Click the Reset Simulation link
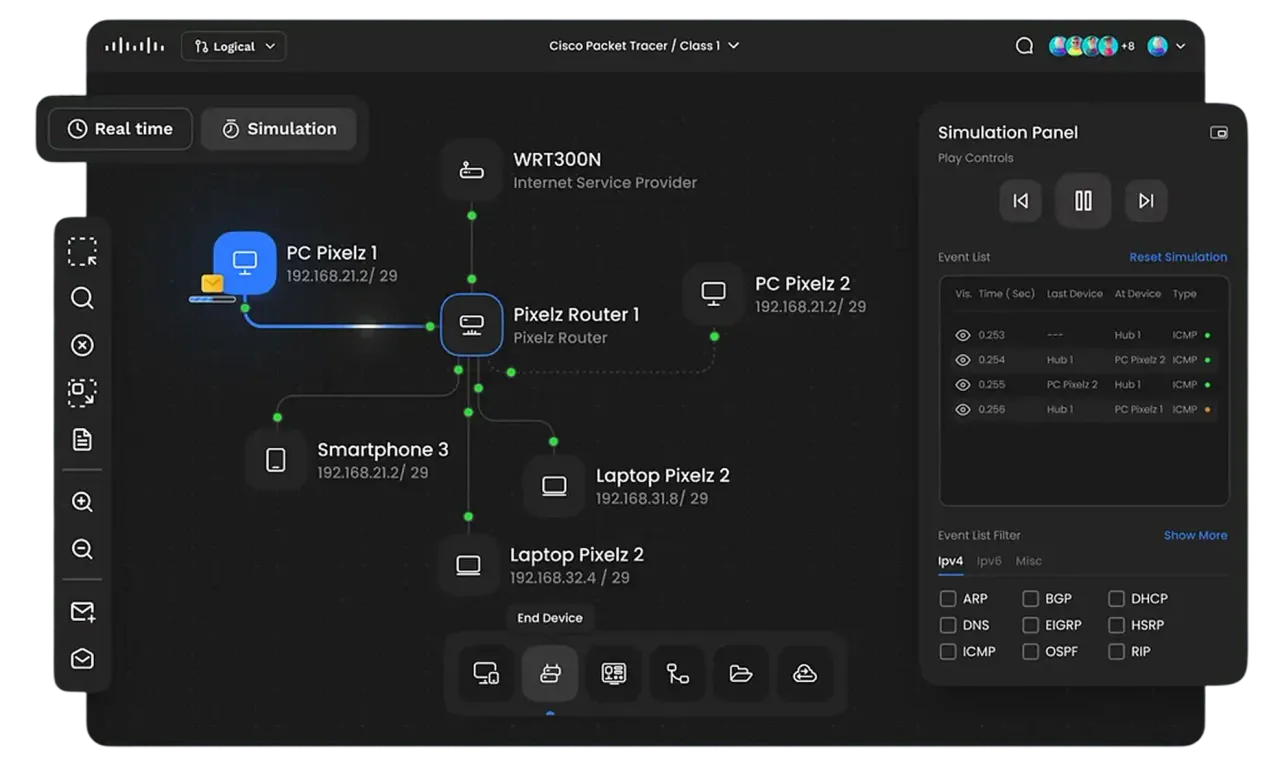Screen dimensions: 1280x776 click(1178, 257)
